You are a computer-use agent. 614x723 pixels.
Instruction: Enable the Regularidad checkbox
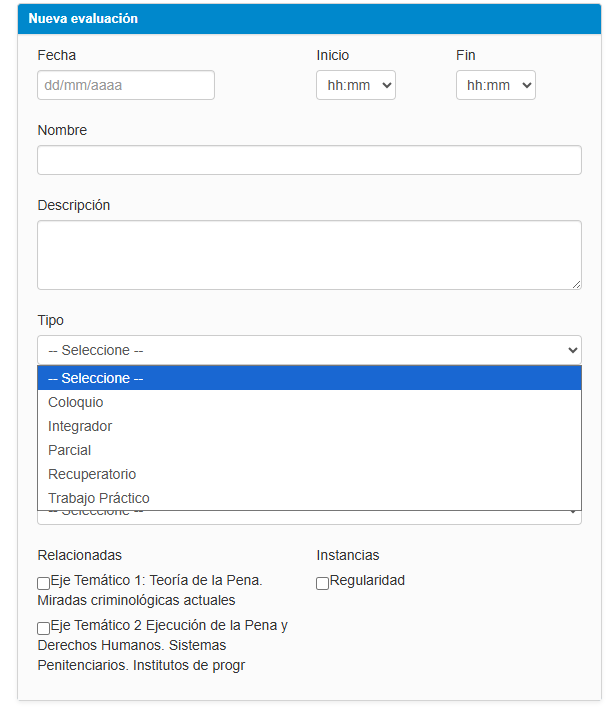[323, 582]
